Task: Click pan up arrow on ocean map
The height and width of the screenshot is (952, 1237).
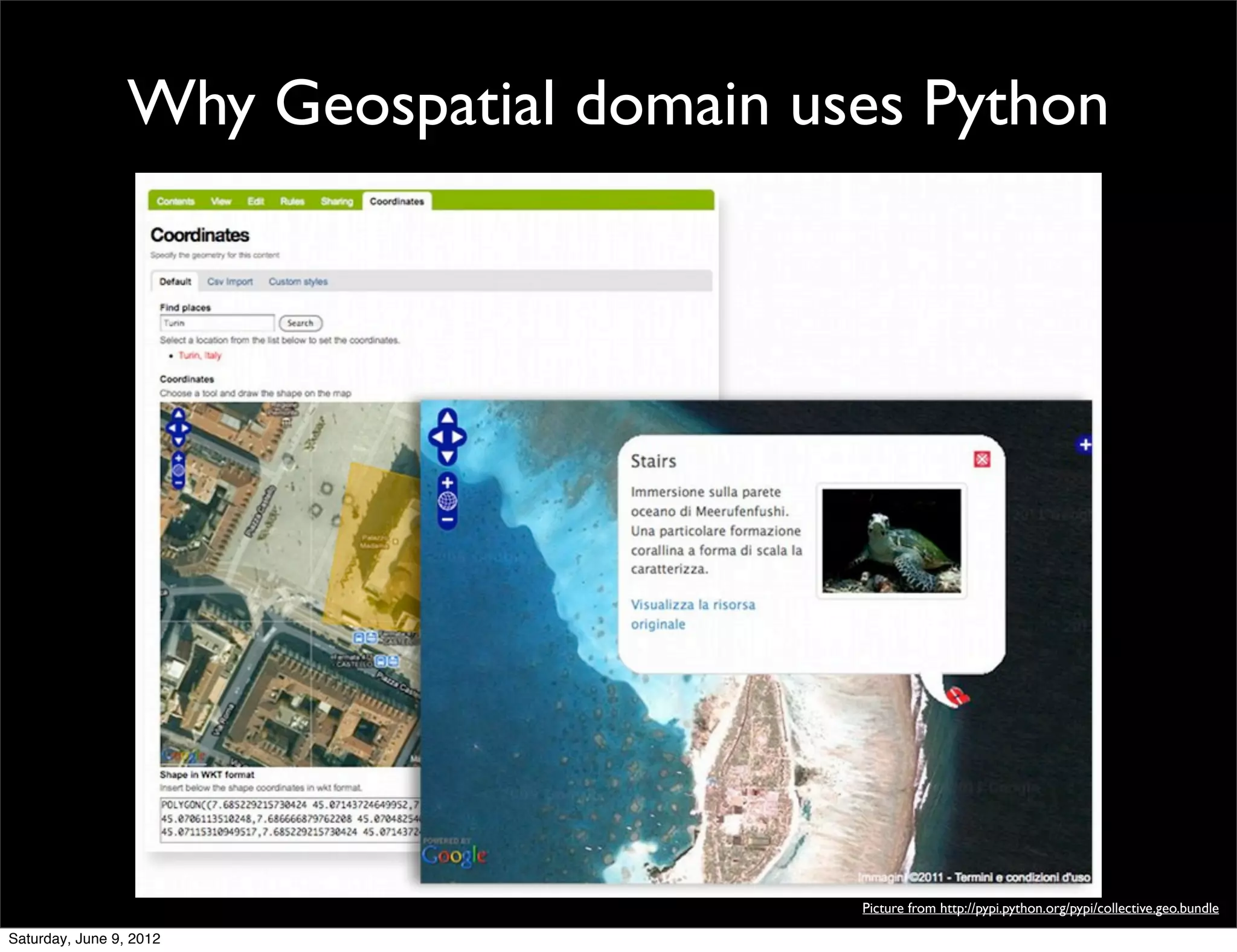Action: (447, 417)
